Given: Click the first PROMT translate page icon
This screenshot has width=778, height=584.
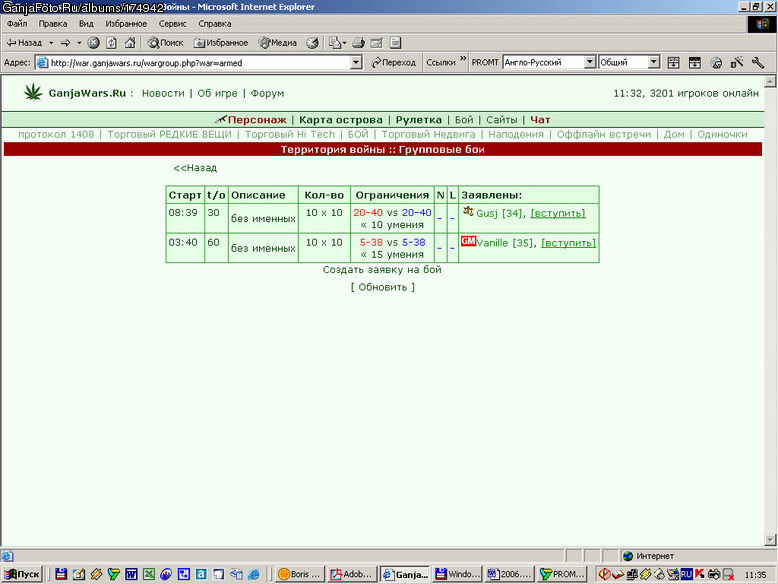Looking at the screenshot, I should 673,63.
